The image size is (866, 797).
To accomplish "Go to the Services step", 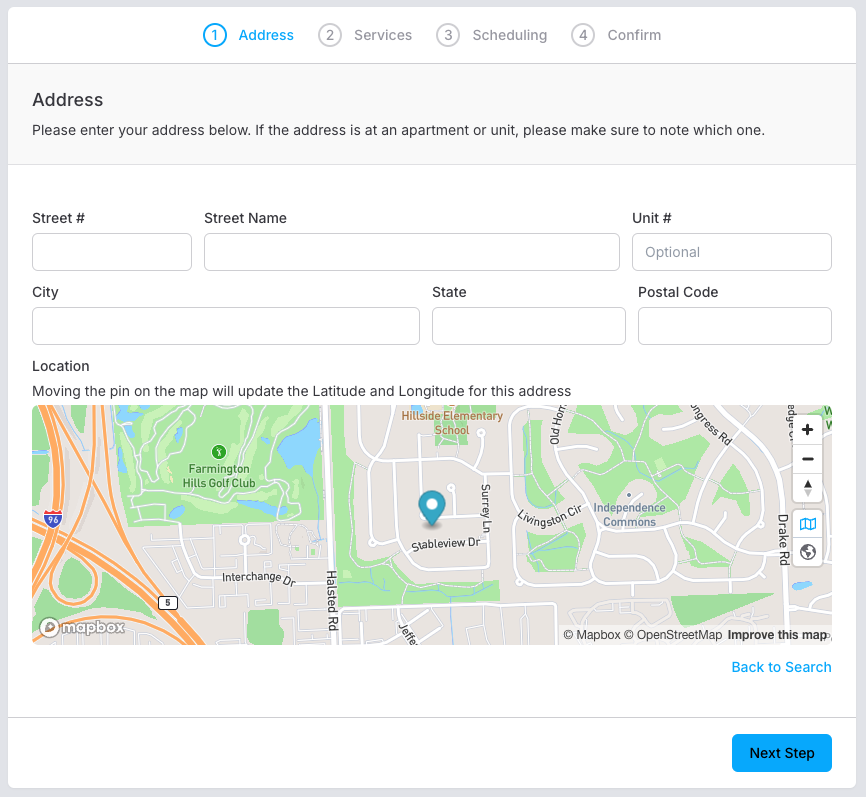I will 365,35.
